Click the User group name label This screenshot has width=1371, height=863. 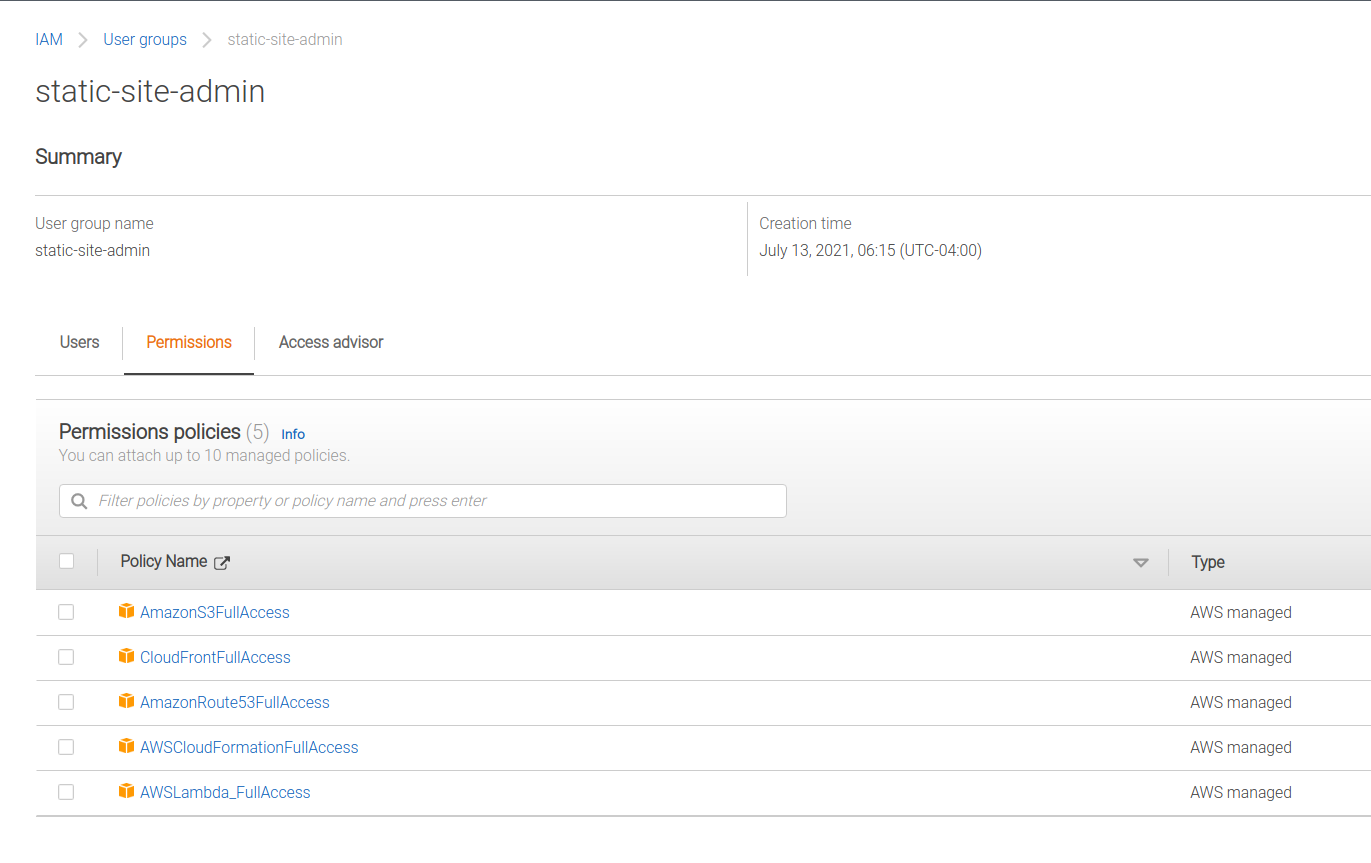(x=94, y=223)
